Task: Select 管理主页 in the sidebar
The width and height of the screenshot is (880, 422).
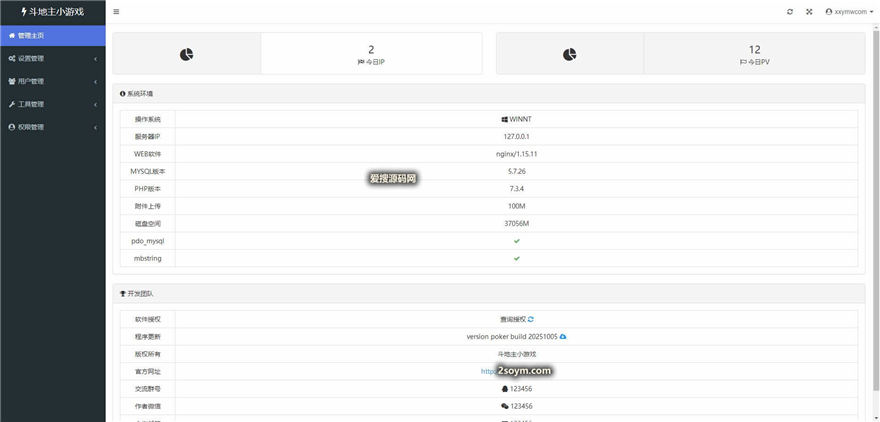Action: 52,35
